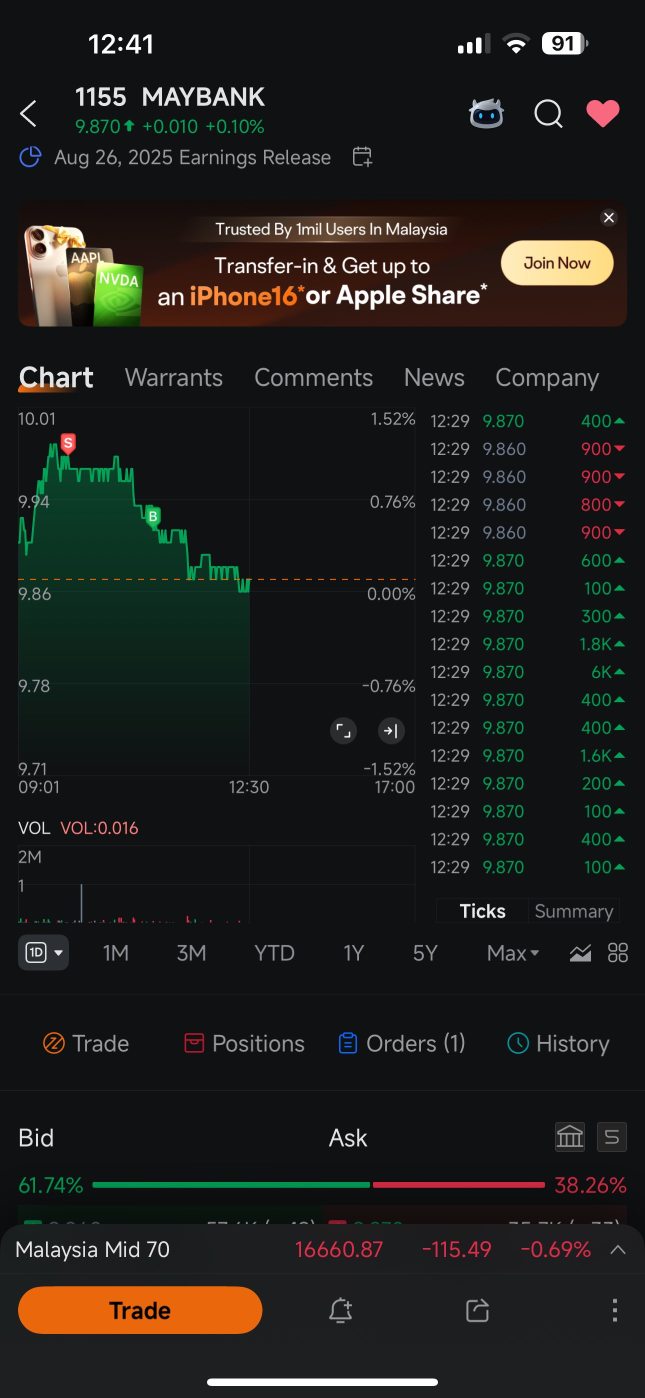Viewport: 645px width, 1398px height.
Task: Tap the green B buy marker on chart
Action: pyautogui.click(x=153, y=516)
